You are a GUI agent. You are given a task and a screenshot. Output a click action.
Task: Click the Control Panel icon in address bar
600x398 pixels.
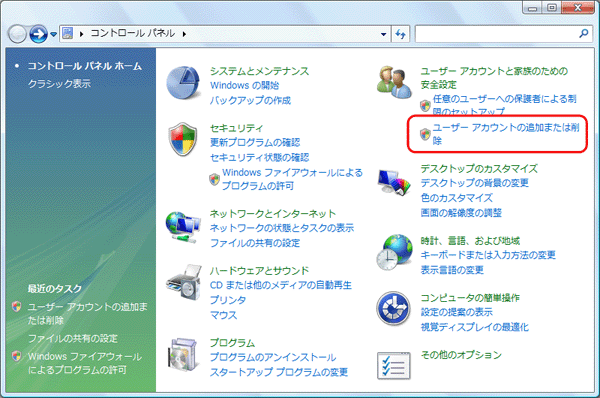click(x=68, y=33)
